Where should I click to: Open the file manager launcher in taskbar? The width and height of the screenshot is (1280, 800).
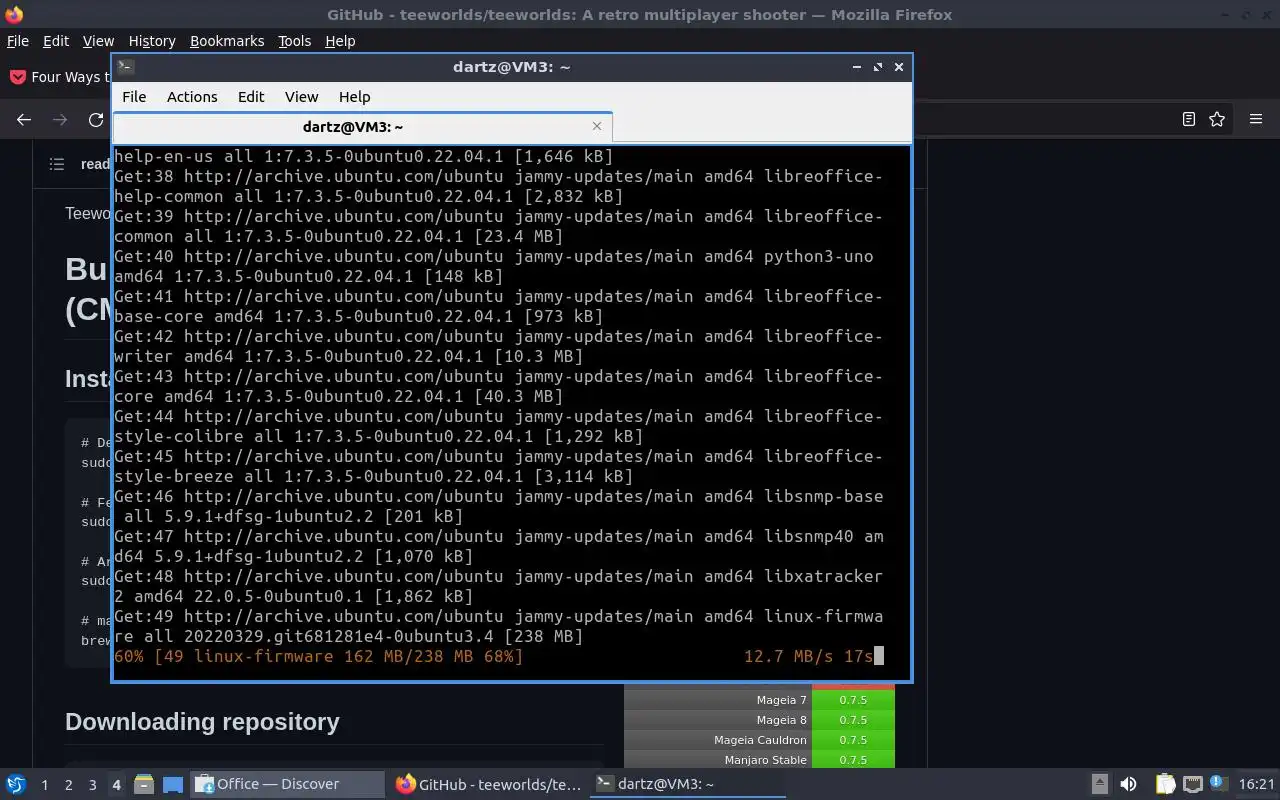coord(143,784)
